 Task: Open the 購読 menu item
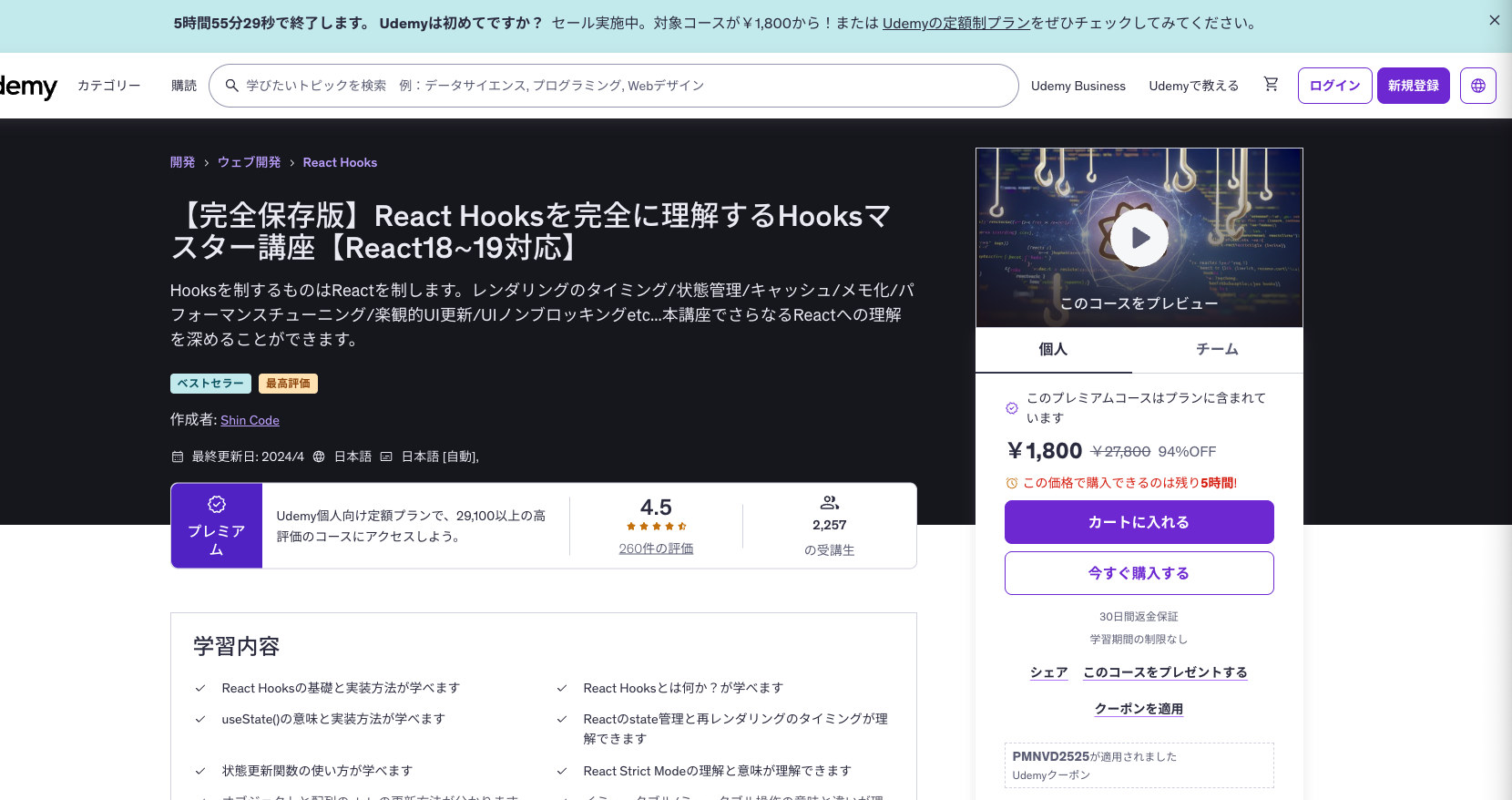(184, 86)
